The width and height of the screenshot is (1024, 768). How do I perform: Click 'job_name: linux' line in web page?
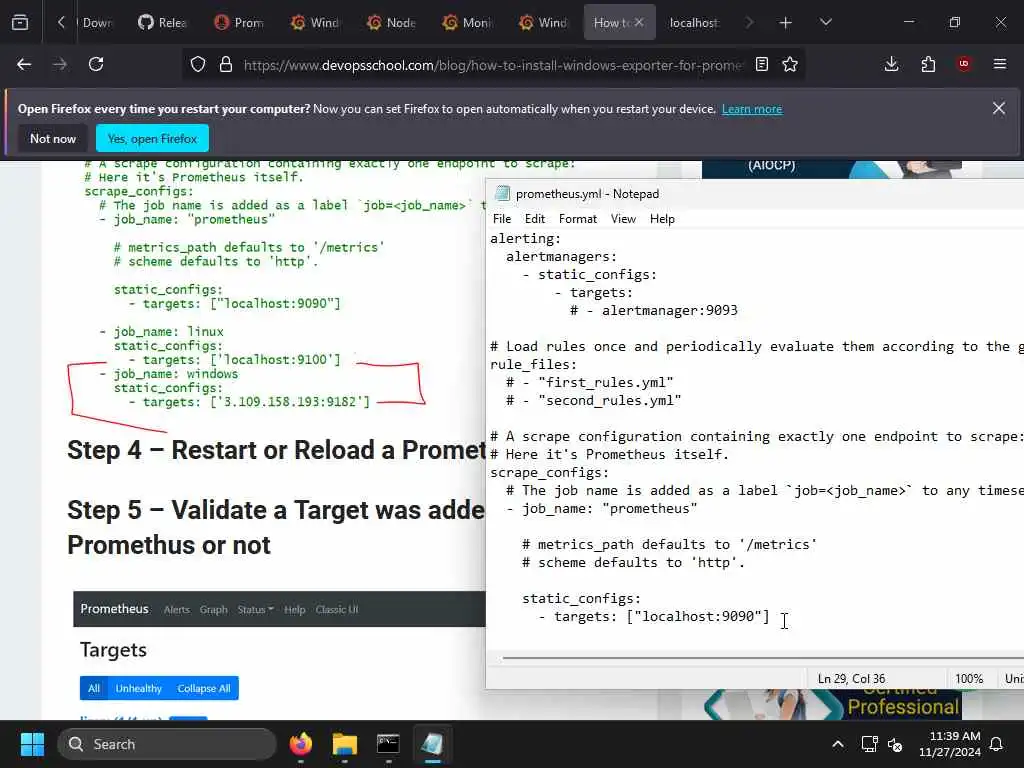(x=161, y=332)
